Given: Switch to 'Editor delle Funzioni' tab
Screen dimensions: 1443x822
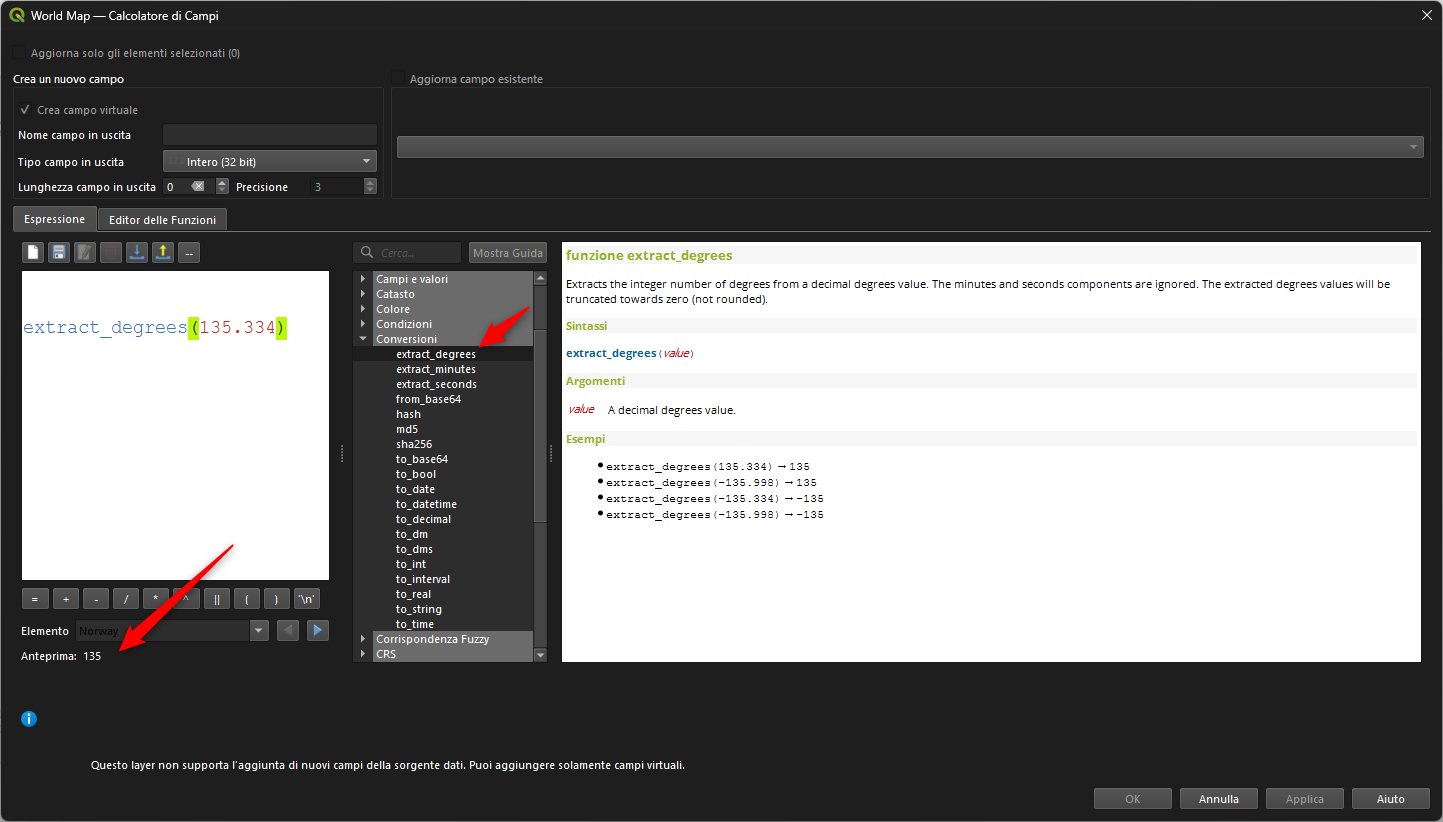Looking at the screenshot, I should tap(162, 219).
